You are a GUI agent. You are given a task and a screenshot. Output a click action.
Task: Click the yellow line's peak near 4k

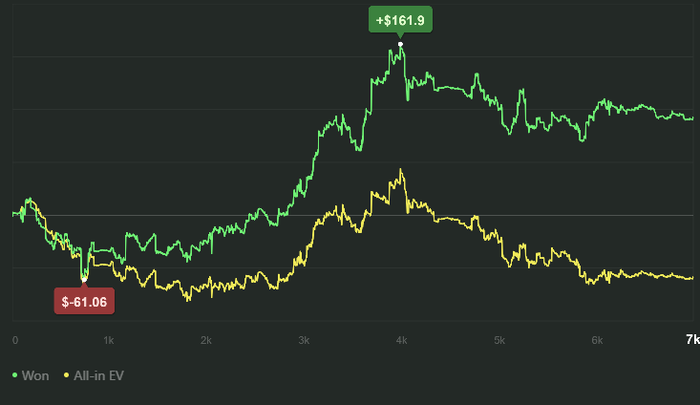401,169
